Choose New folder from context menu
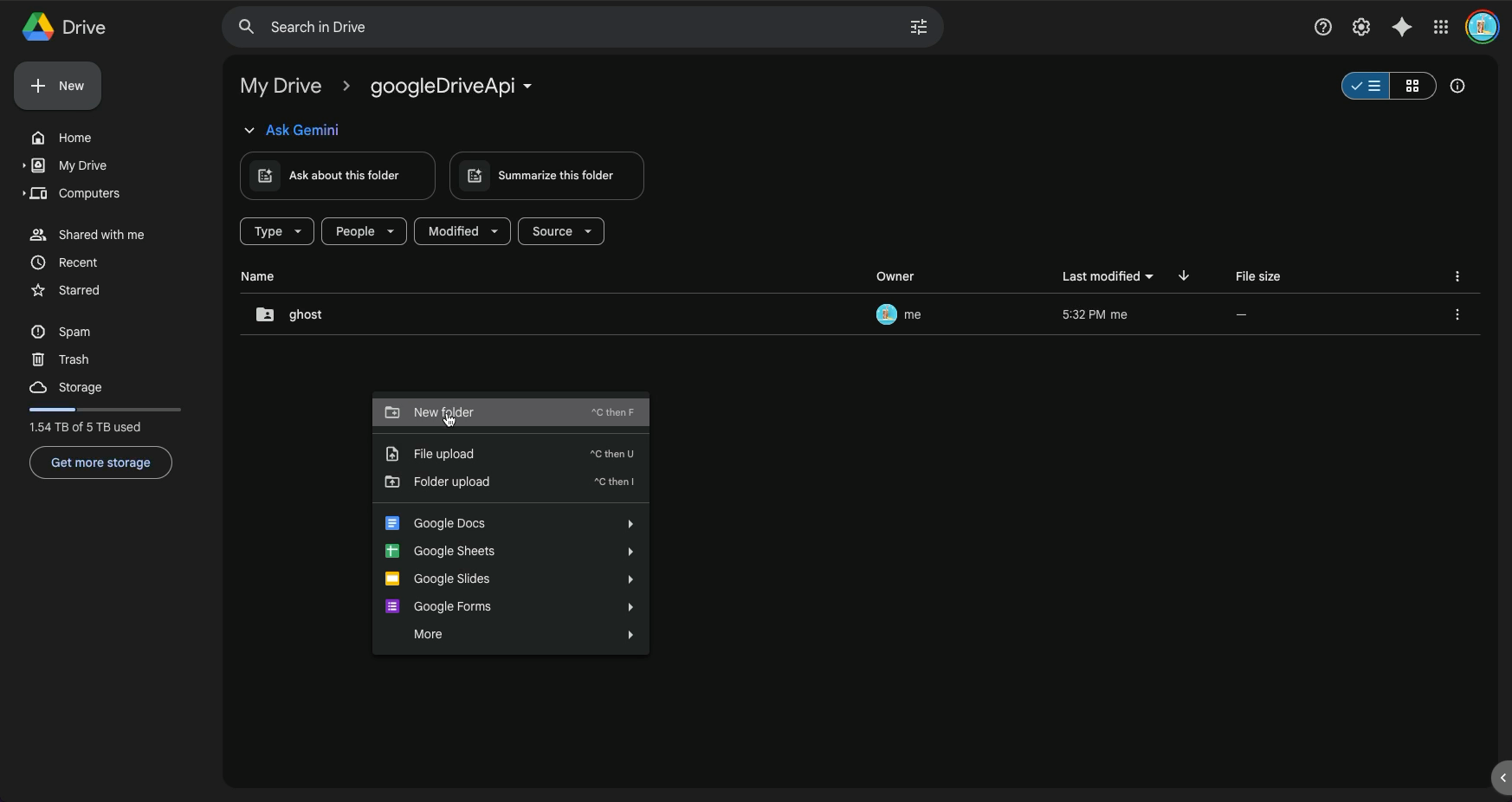This screenshot has width=1512, height=802. 511,412
